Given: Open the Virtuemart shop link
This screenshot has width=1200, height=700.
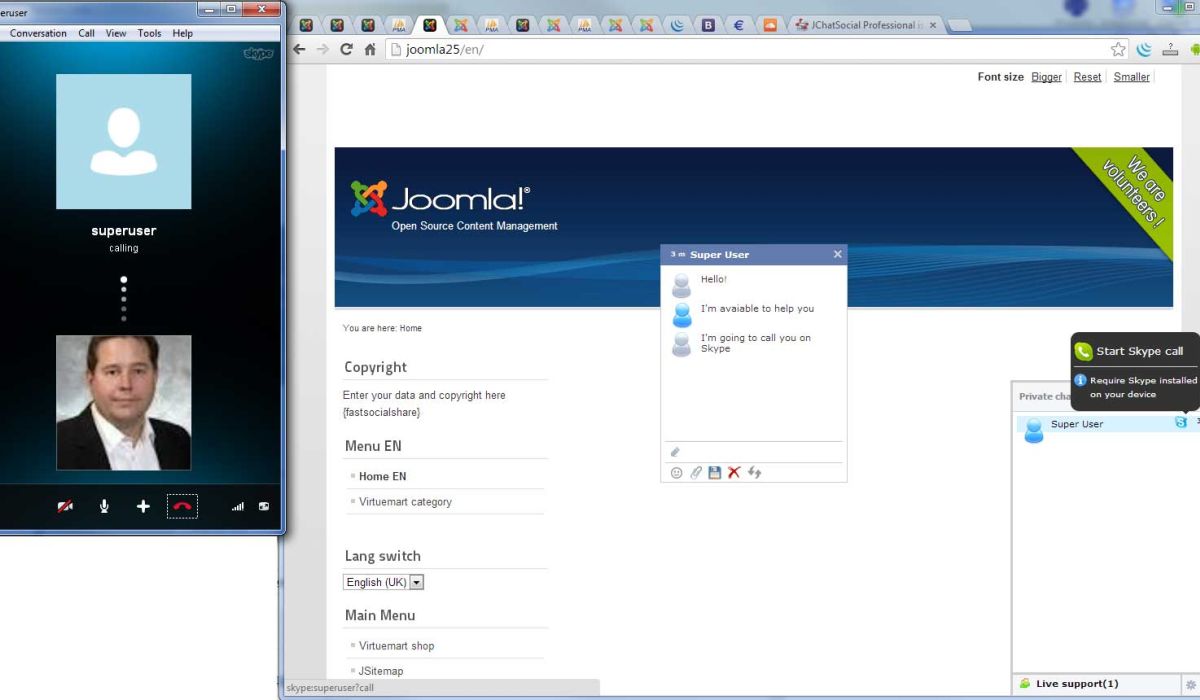Looking at the screenshot, I should pyautogui.click(x=396, y=646).
